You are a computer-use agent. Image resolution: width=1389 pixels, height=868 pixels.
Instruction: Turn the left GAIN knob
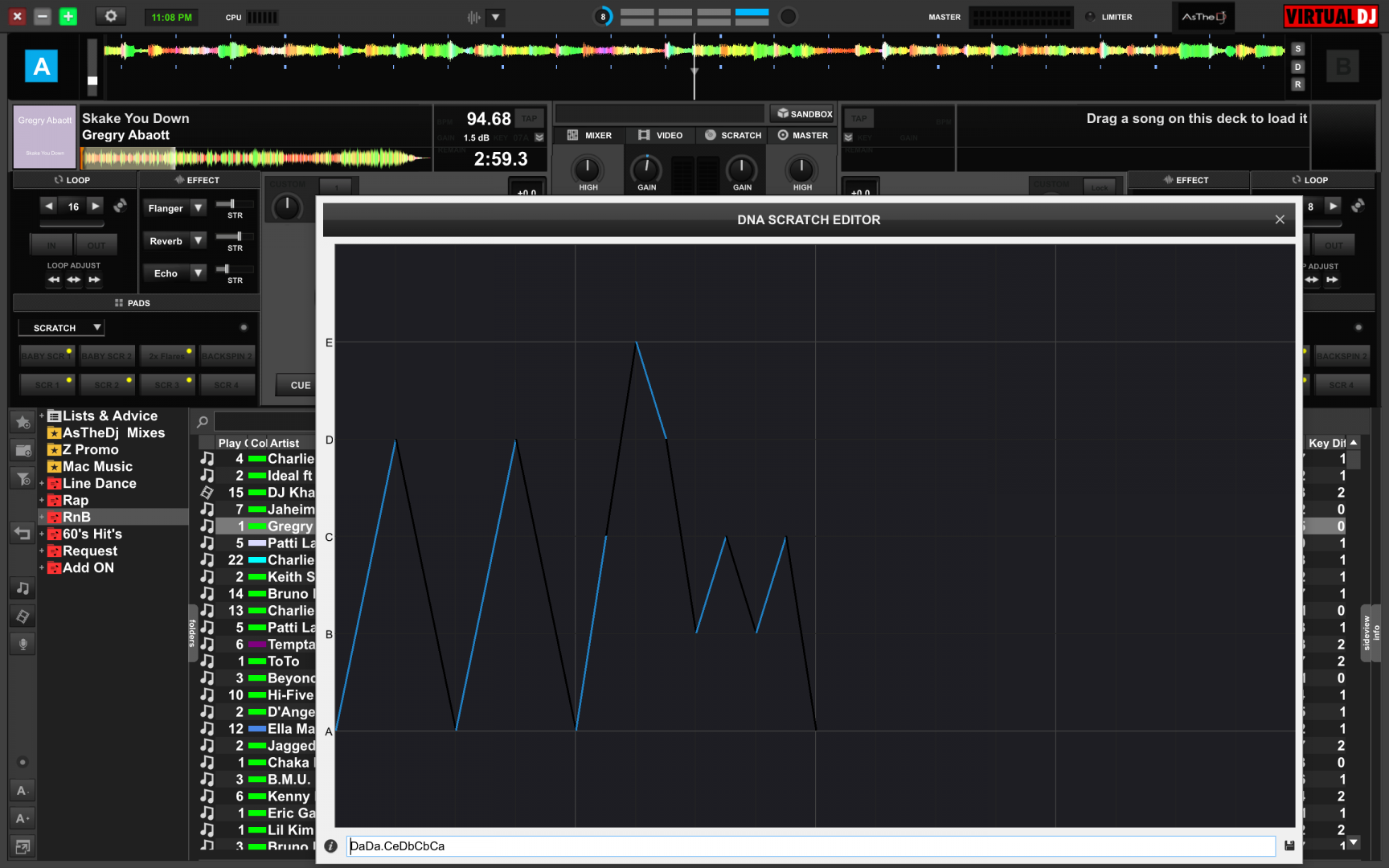646,170
